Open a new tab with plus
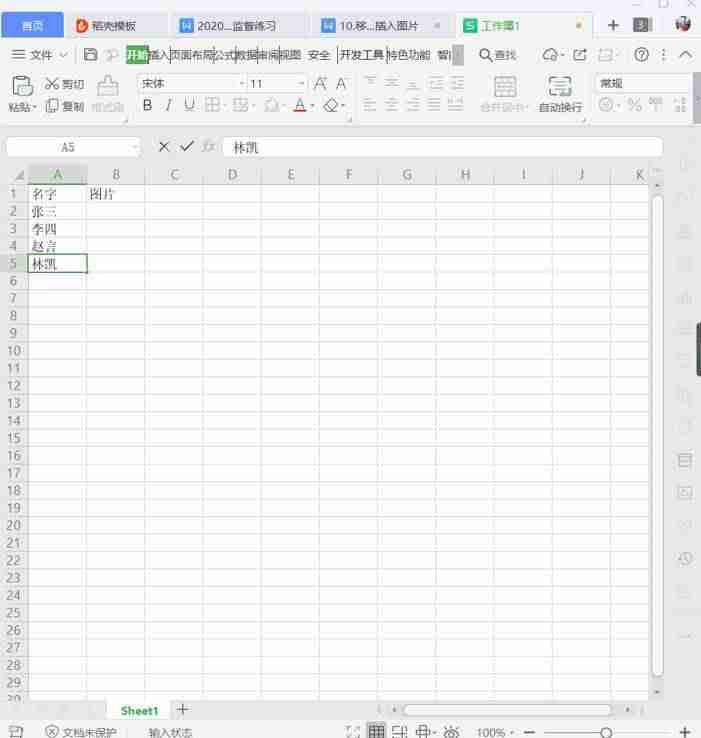The height and width of the screenshot is (738, 701). pos(613,25)
